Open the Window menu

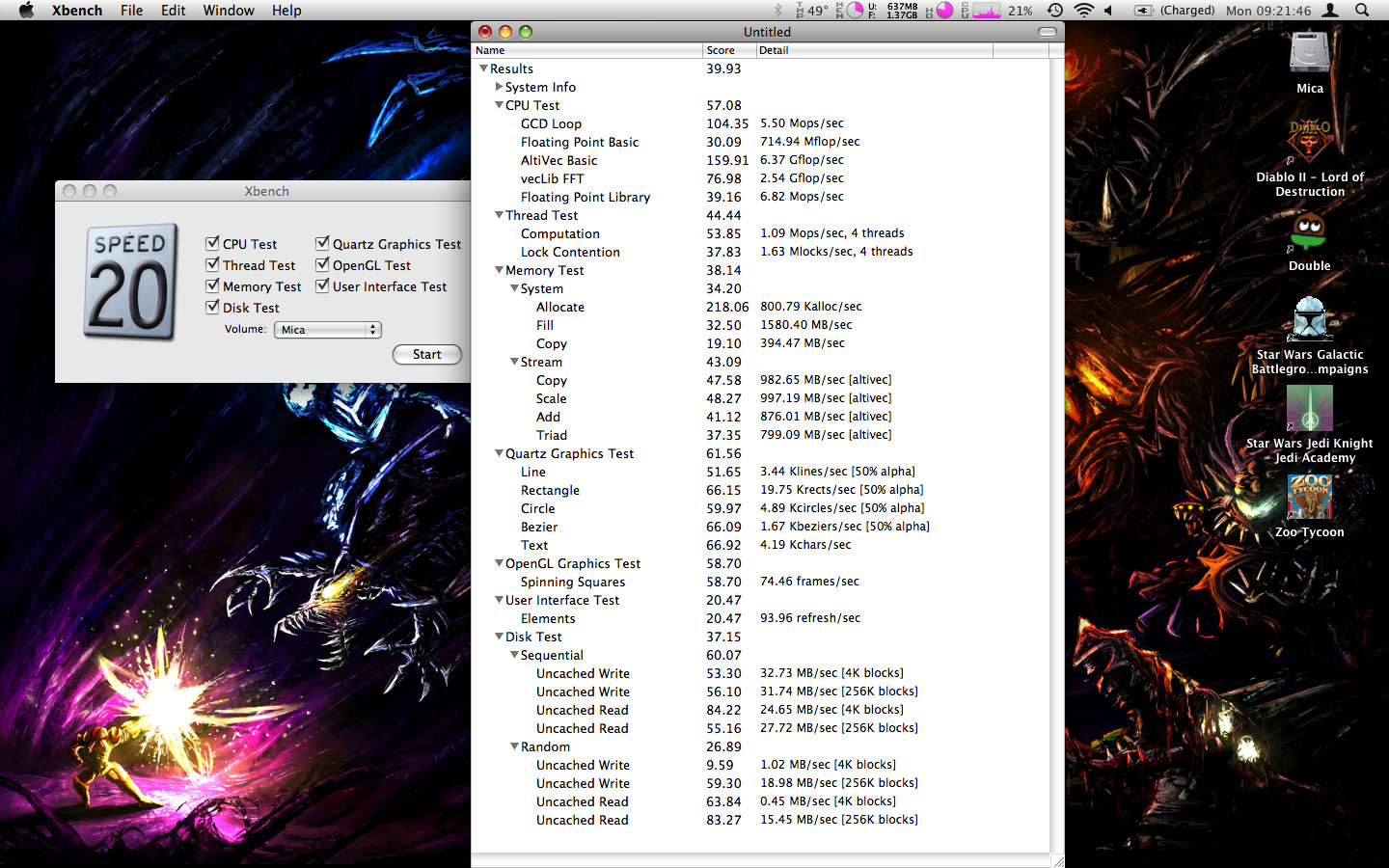tap(229, 10)
